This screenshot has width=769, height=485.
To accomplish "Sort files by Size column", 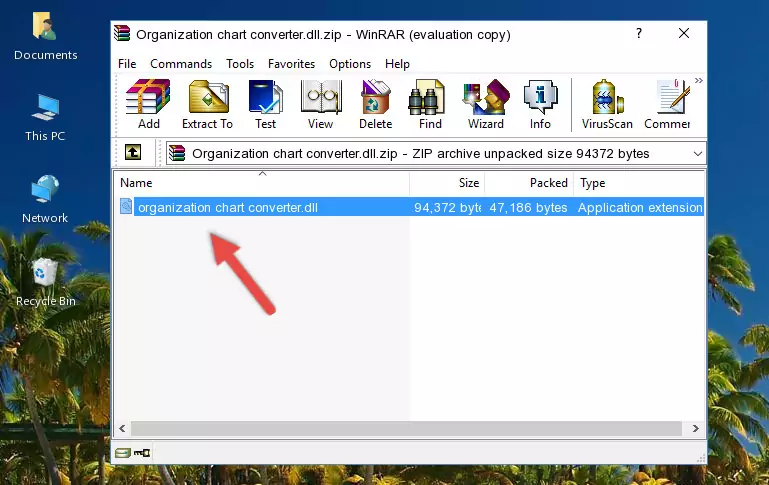I will [x=447, y=183].
